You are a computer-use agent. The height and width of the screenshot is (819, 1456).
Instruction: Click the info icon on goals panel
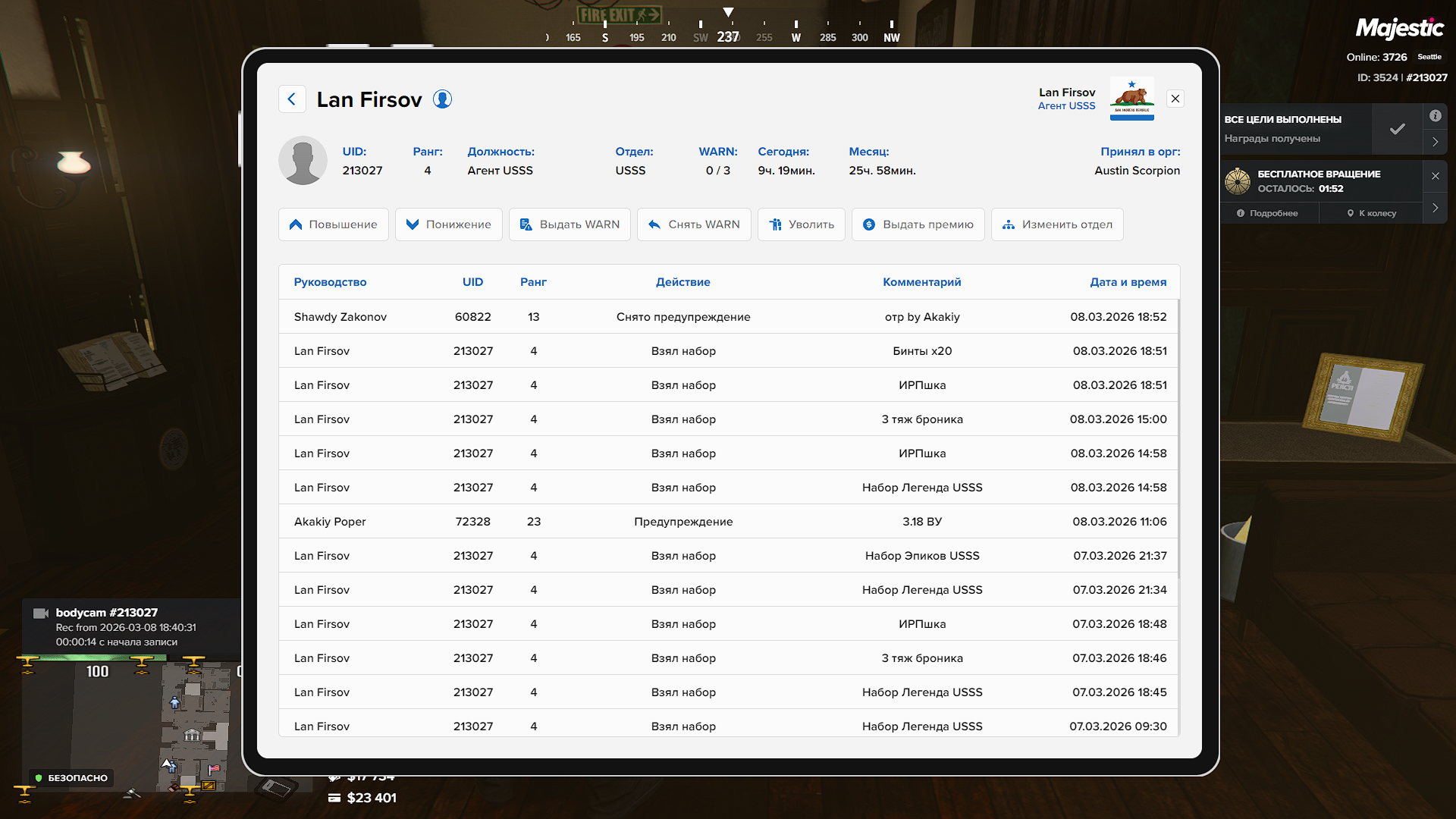coord(1435,116)
